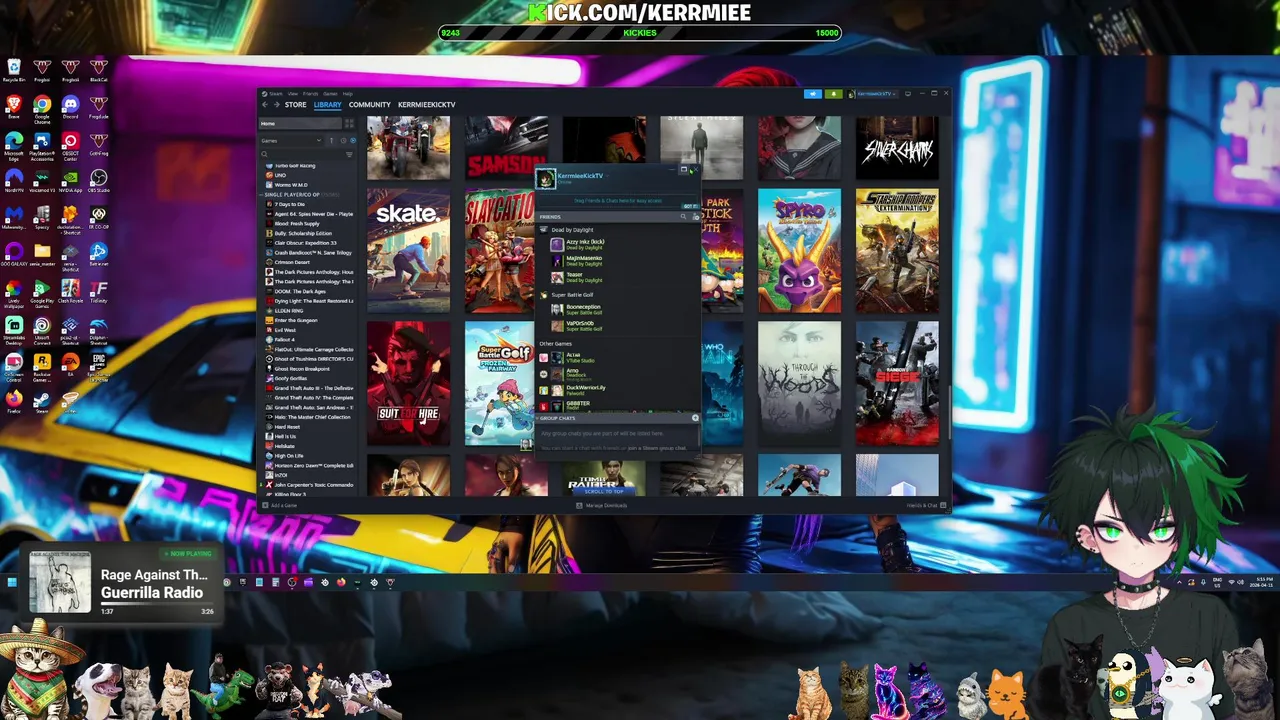1280x720 pixels.
Task: Open the Games collection dropdown in sidebar
Action: coord(291,141)
